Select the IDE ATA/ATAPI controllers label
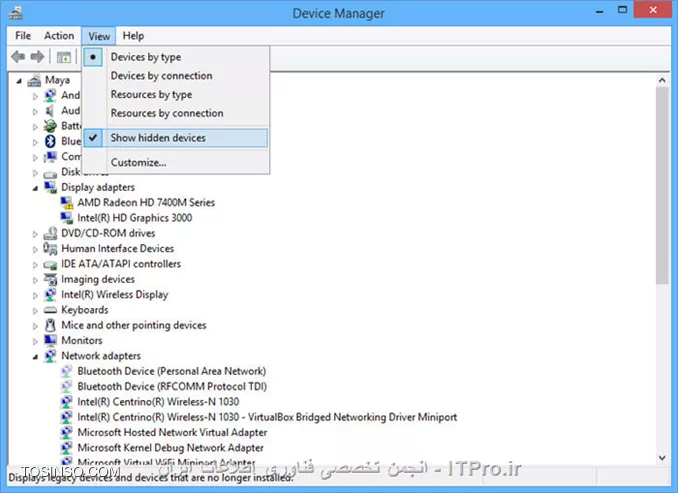The height and width of the screenshot is (493, 678). tap(121, 264)
